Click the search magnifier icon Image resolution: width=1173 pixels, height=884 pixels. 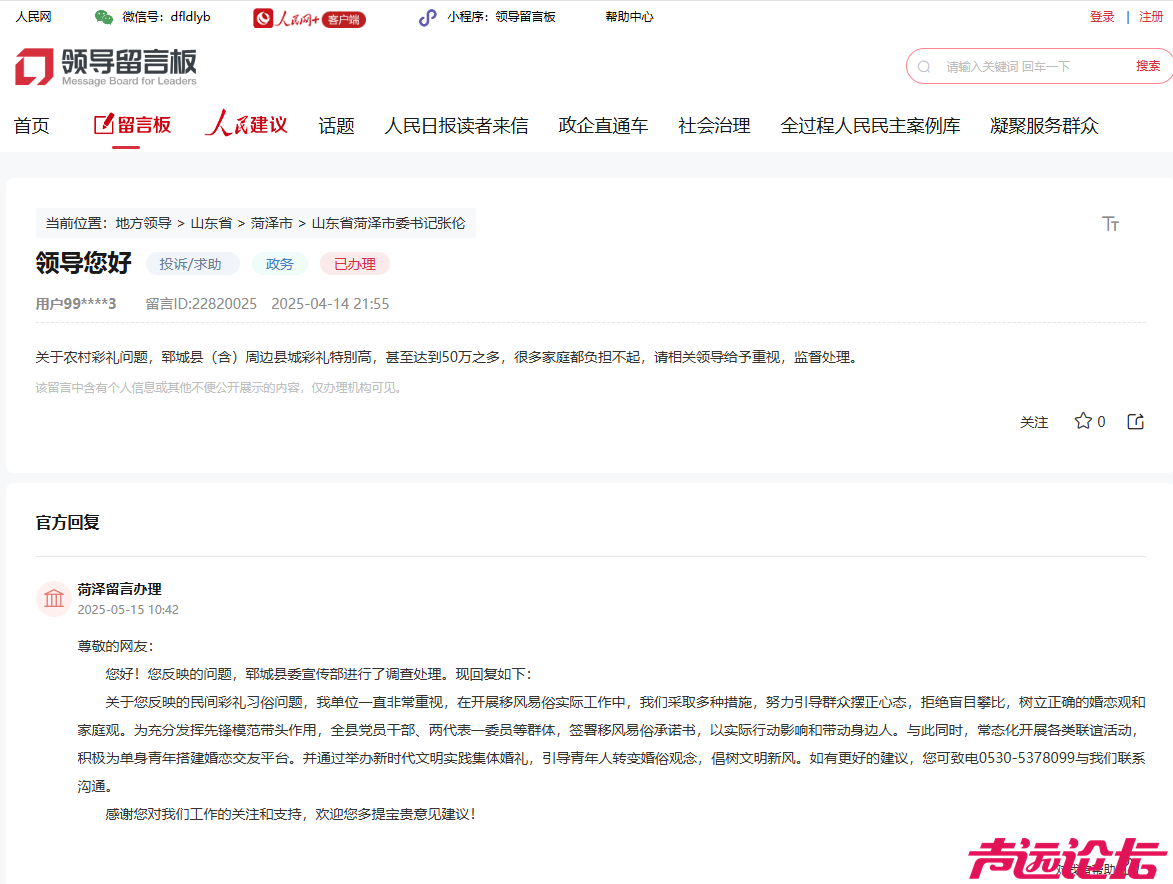[923, 66]
